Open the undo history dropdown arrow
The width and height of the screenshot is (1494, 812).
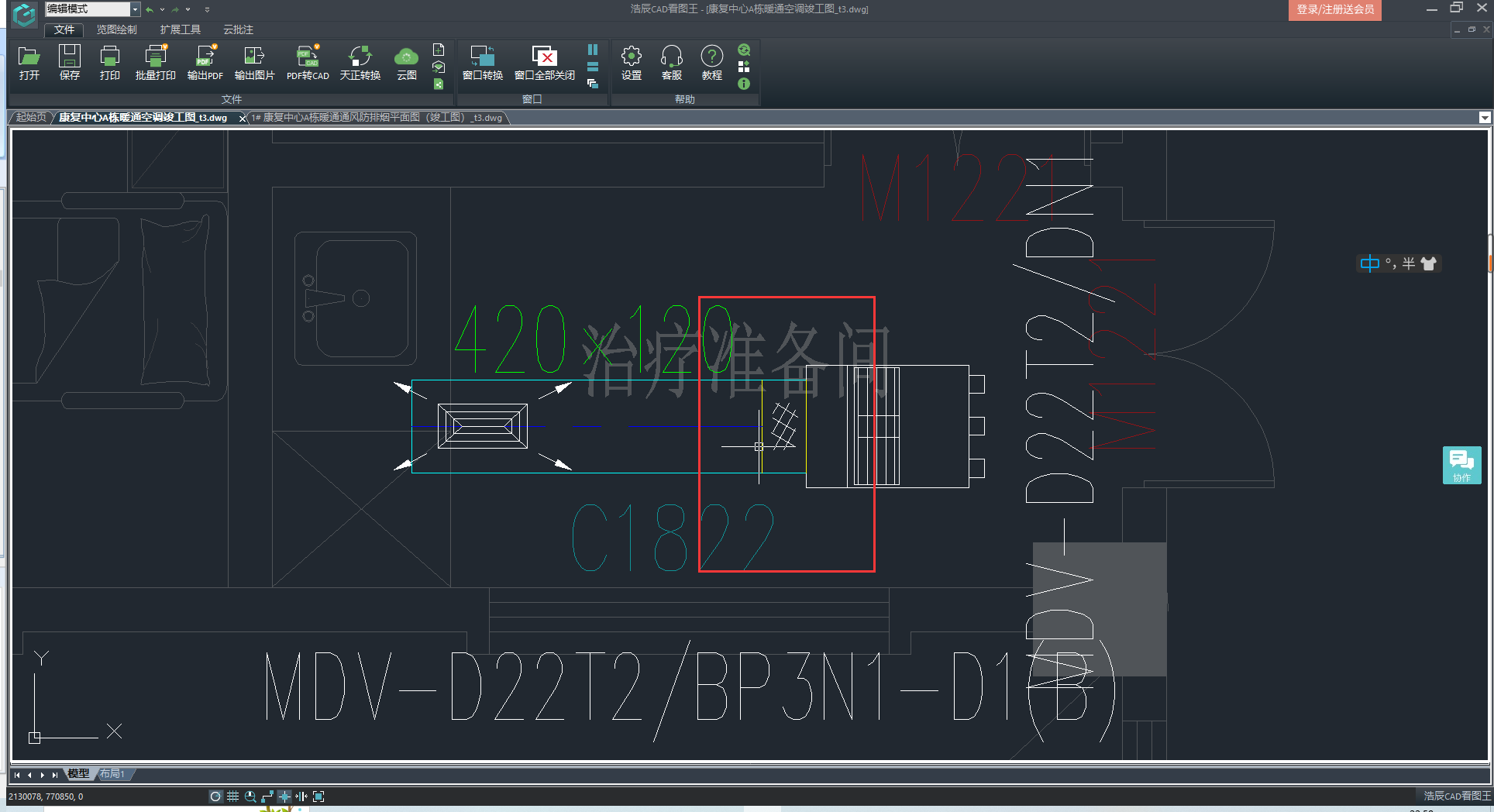(x=162, y=9)
